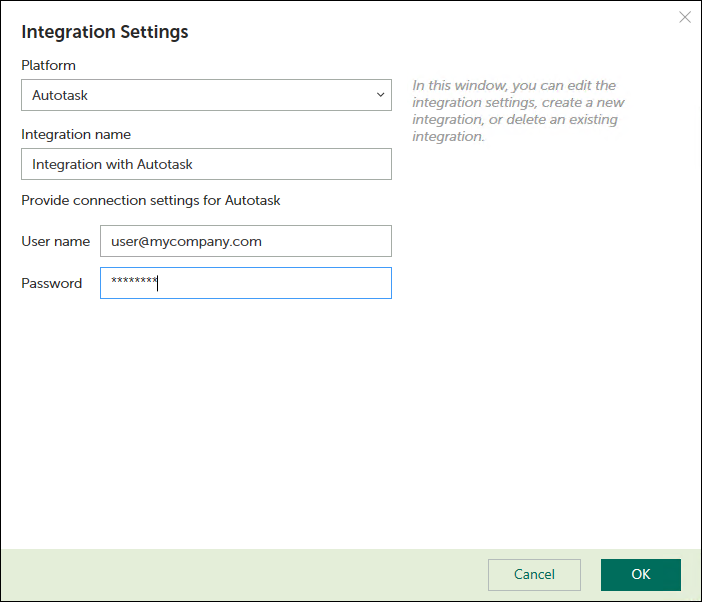Viewport: 702px width, 602px height.
Task: Click "Provide connection settings for Autotask" text
Action: [x=151, y=200]
